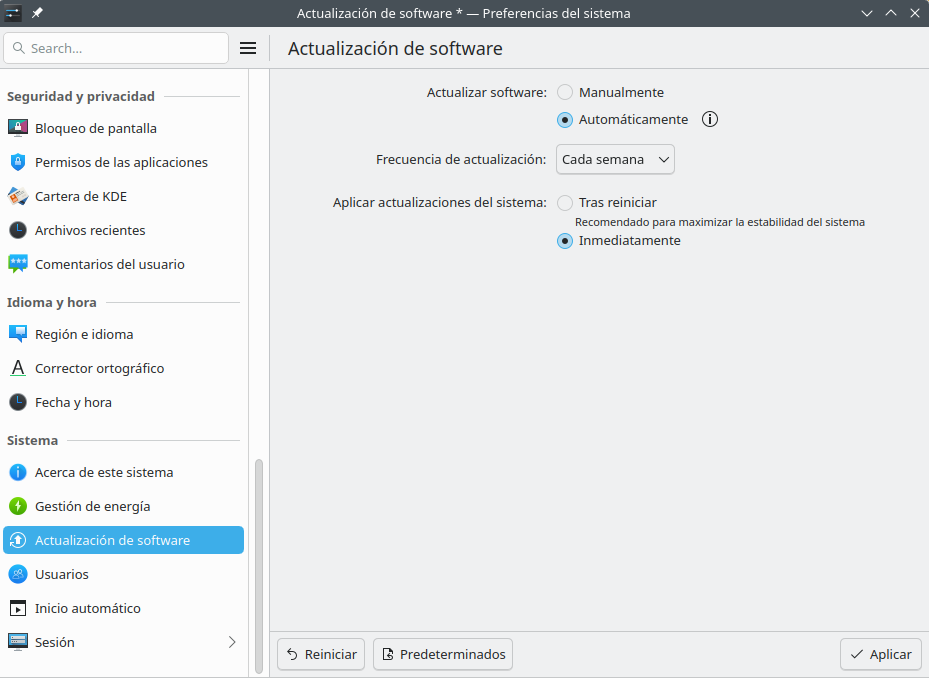
Task: Choose the Tras reiniciar option
Action: pos(565,202)
